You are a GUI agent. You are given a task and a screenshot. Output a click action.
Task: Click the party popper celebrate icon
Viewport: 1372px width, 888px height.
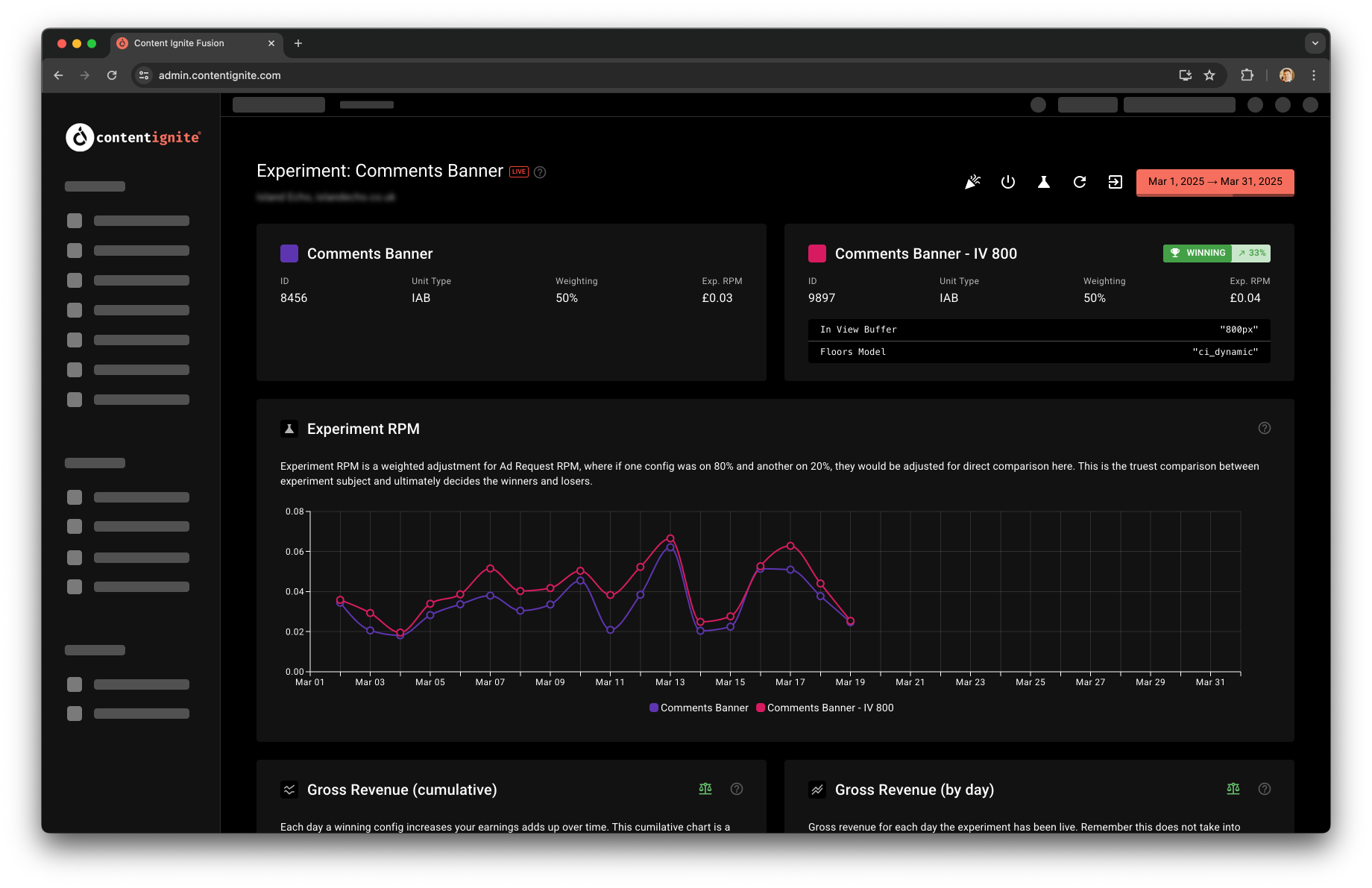(972, 182)
